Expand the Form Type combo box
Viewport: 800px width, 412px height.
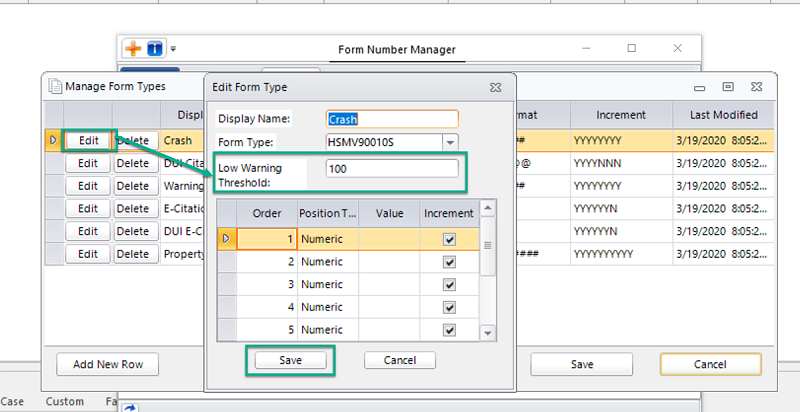[449, 142]
